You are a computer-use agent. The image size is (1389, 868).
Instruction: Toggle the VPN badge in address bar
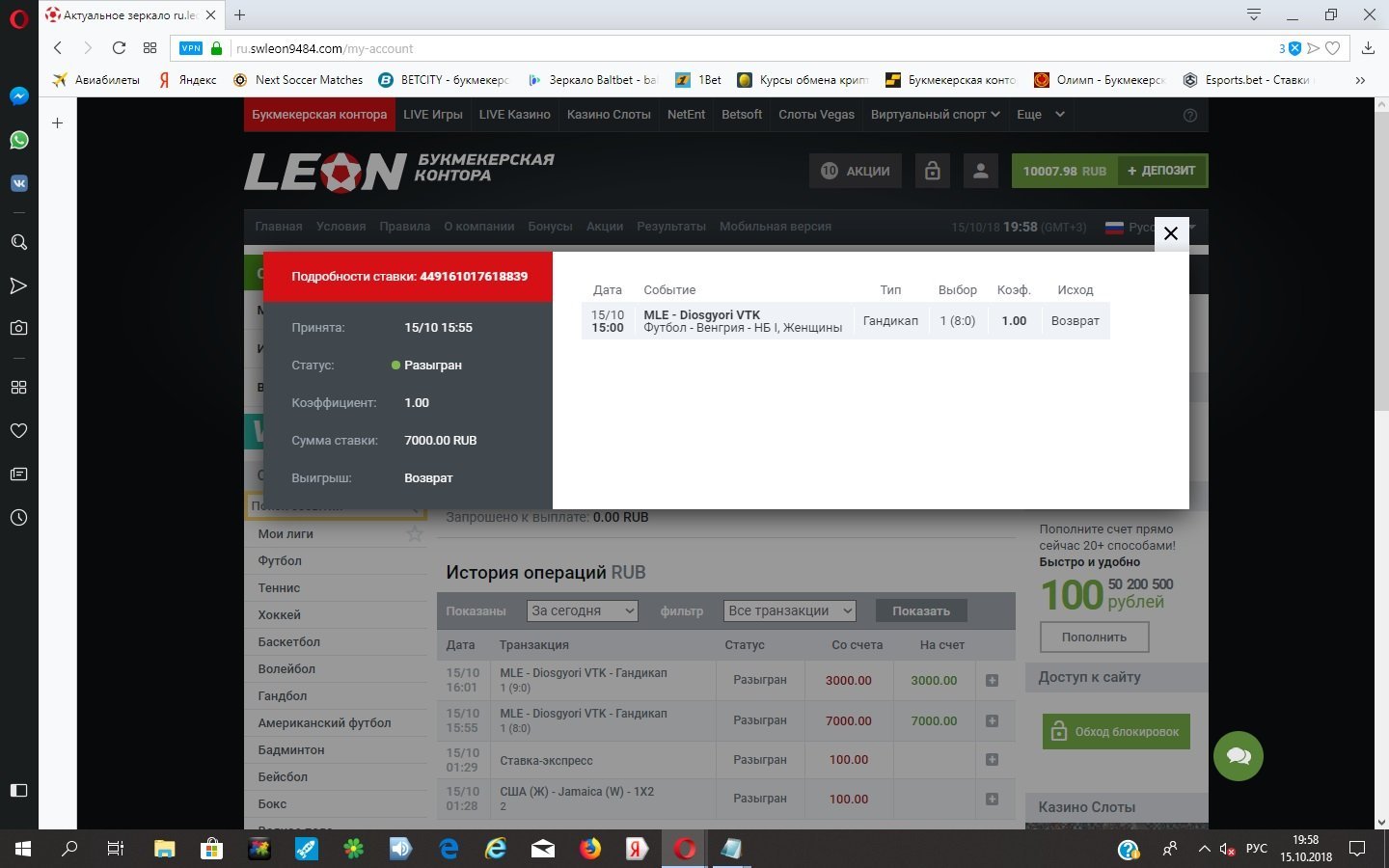[x=191, y=48]
